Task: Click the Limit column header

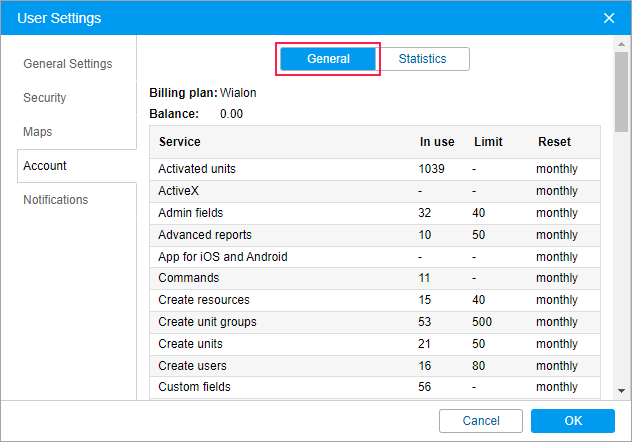Action: click(x=488, y=142)
